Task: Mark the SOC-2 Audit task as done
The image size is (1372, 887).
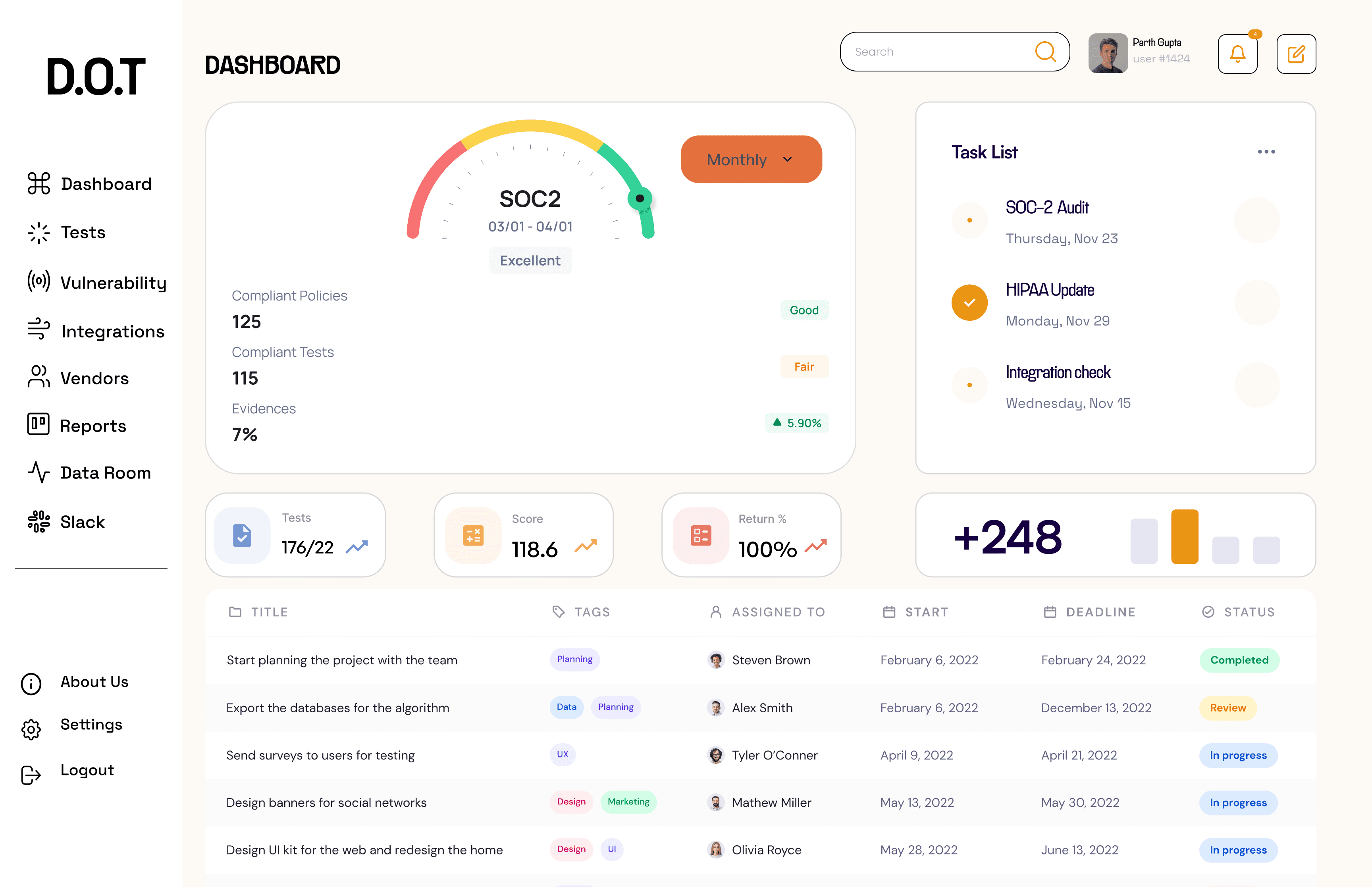Action: pos(969,220)
